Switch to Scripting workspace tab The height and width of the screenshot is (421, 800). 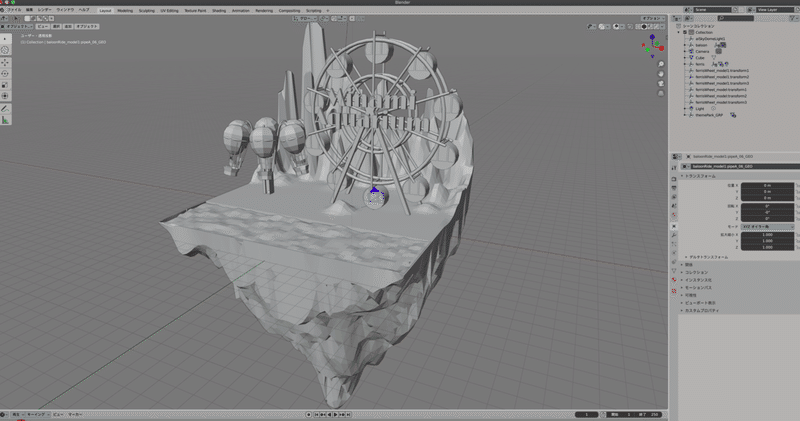click(x=313, y=10)
